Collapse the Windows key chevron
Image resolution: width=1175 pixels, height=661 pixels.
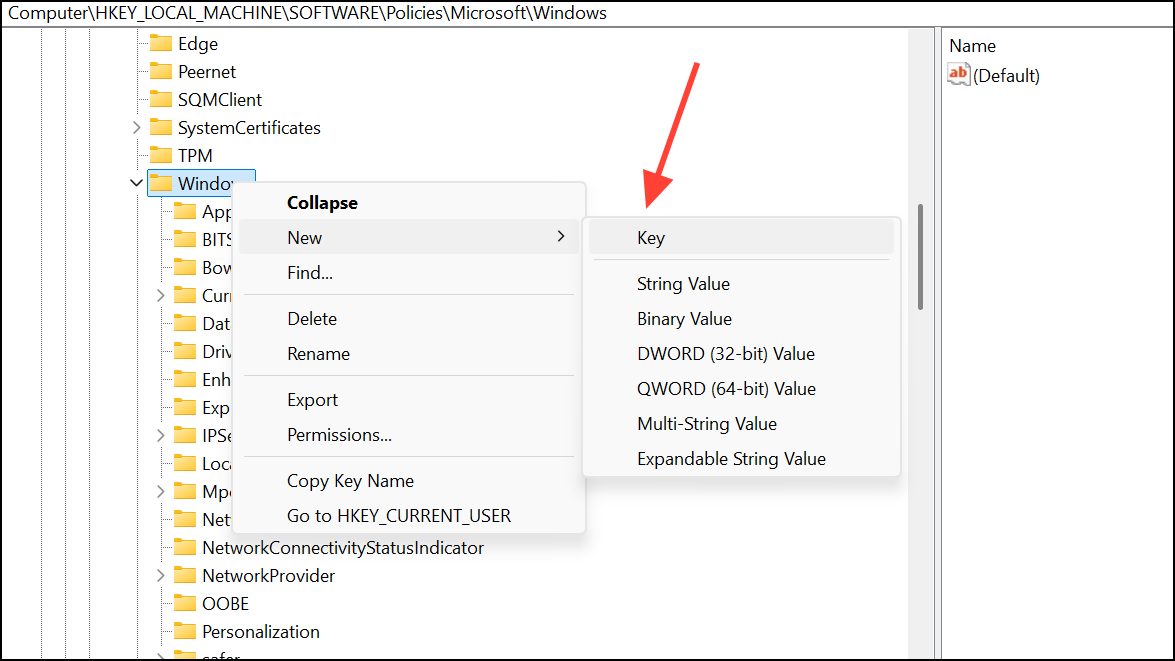click(x=137, y=183)
